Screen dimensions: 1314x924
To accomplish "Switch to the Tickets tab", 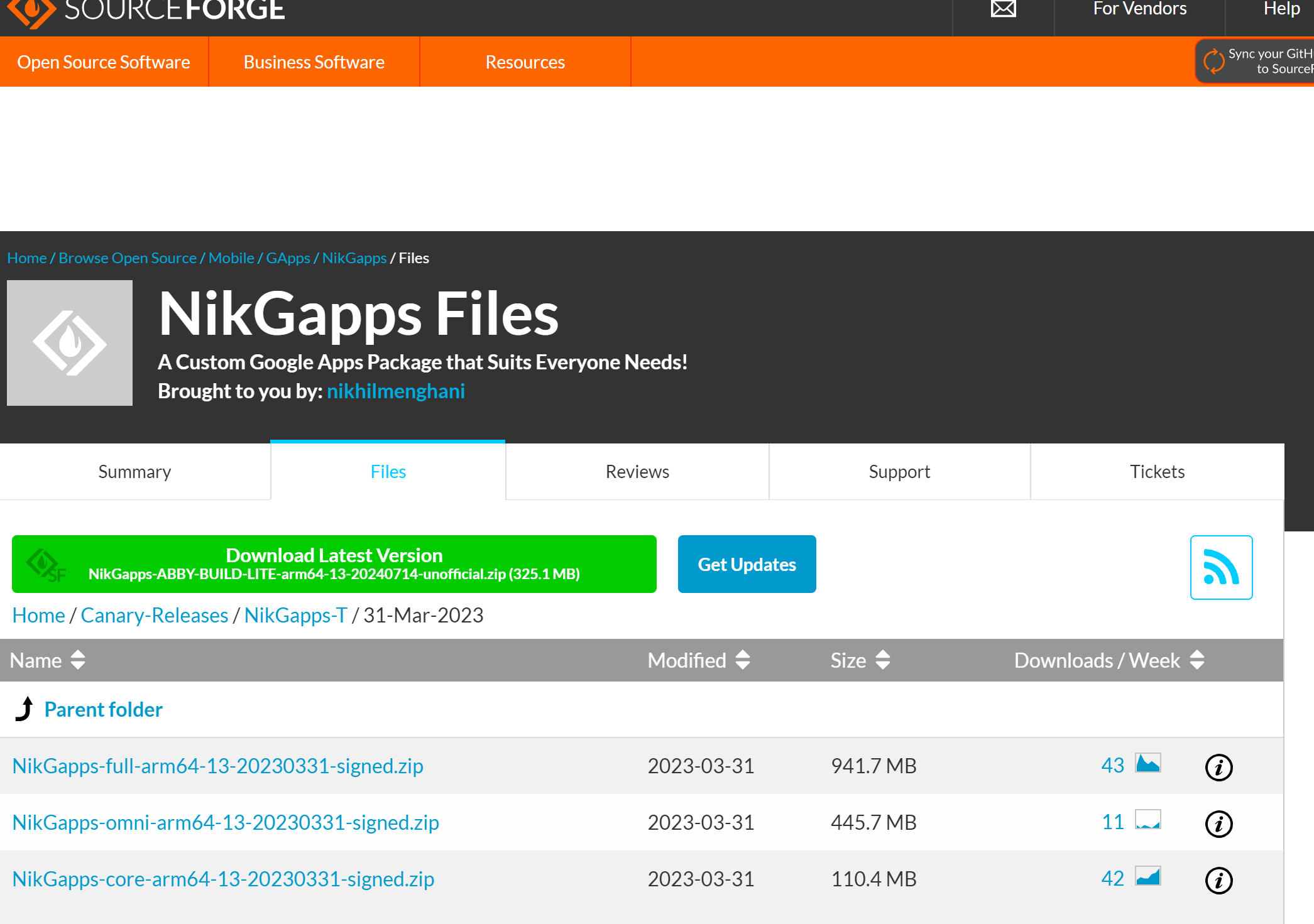I will (1158, 472).
